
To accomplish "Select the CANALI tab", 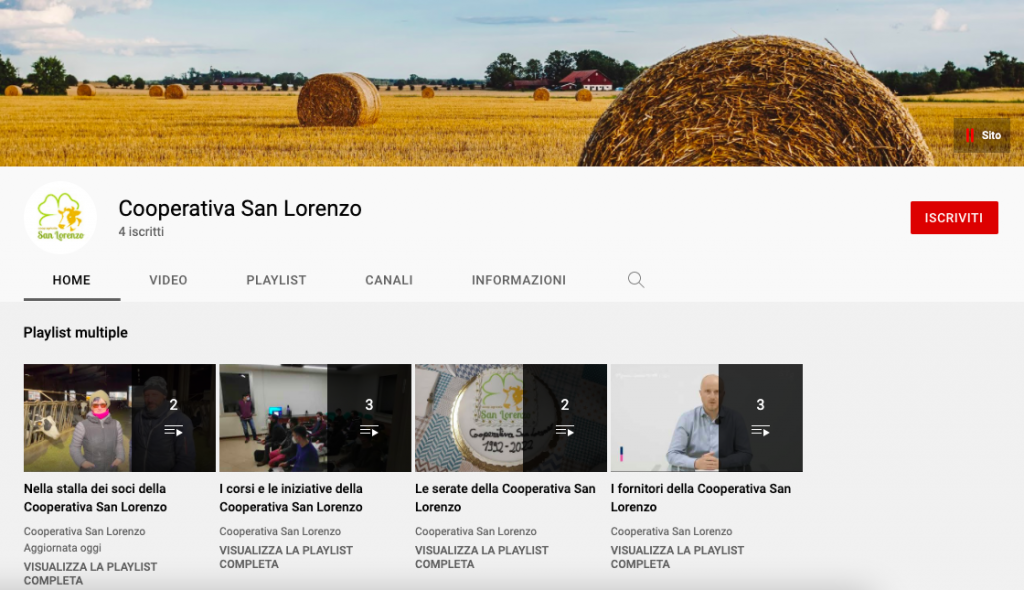I will click(x=389, y=280).
